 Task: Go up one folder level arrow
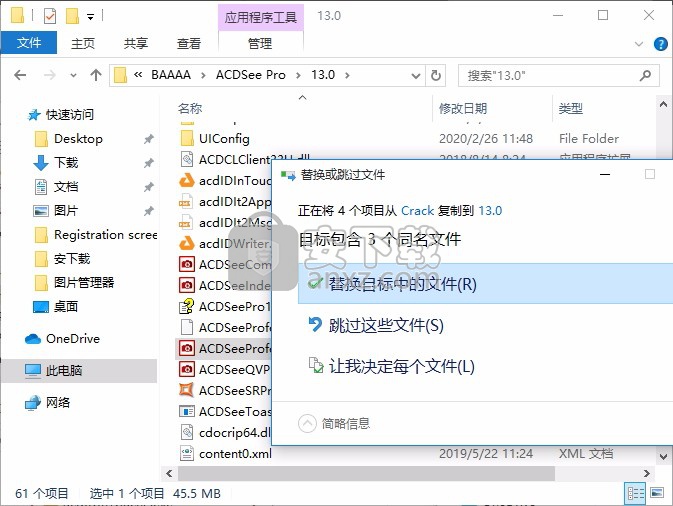pyautogui.click(x=96, y=75)
